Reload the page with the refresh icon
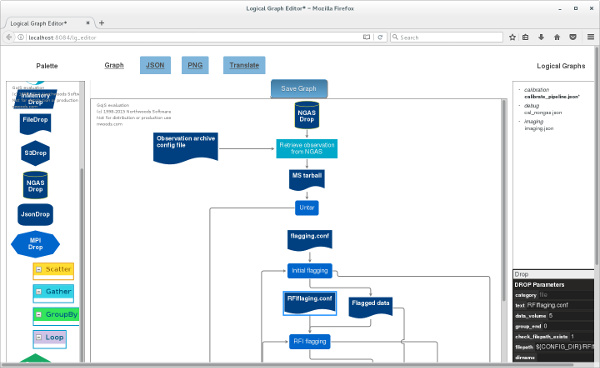This screenshot has width=600, height=368. pos(380,37)
